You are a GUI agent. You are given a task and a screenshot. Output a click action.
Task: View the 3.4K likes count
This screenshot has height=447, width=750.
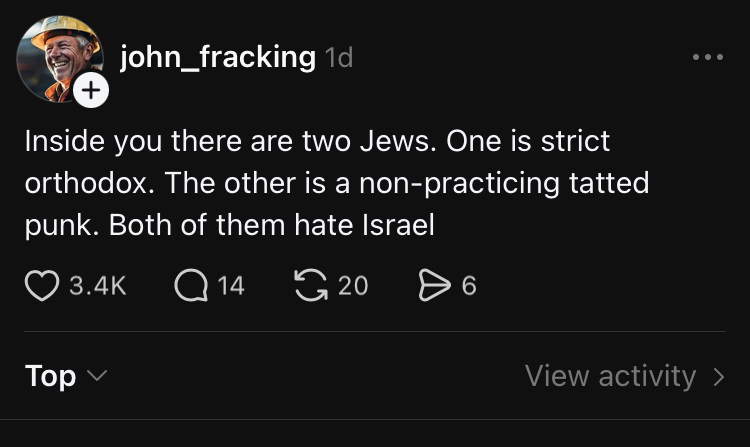(98, 287)
